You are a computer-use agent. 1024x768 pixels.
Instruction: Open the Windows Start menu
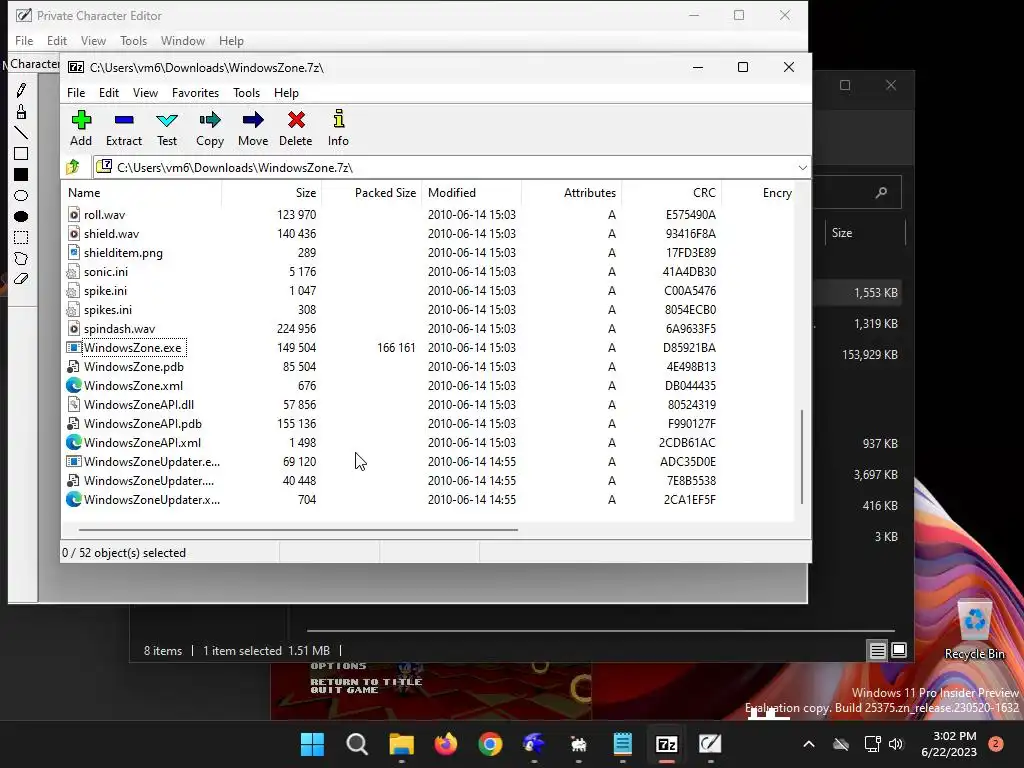pyautogui.click(x=312, y=744)
